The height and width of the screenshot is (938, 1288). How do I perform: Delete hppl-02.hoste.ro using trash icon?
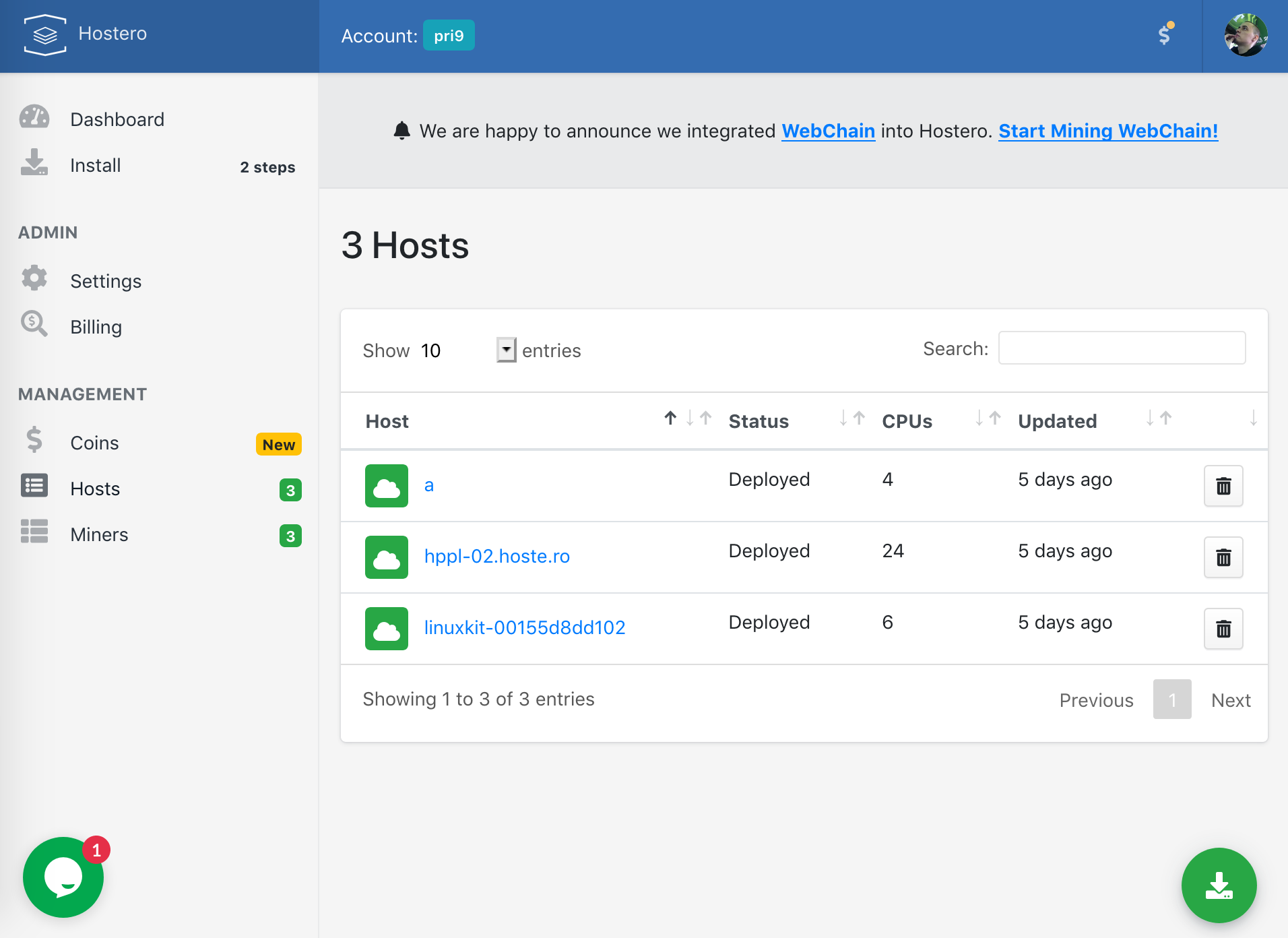(1223, 557)
